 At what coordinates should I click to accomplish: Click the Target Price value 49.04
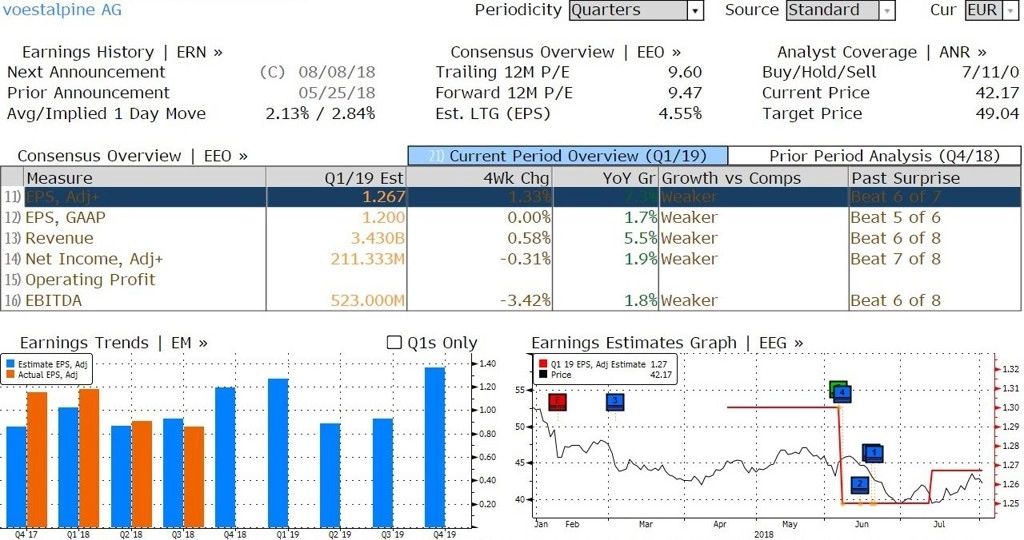997,114
